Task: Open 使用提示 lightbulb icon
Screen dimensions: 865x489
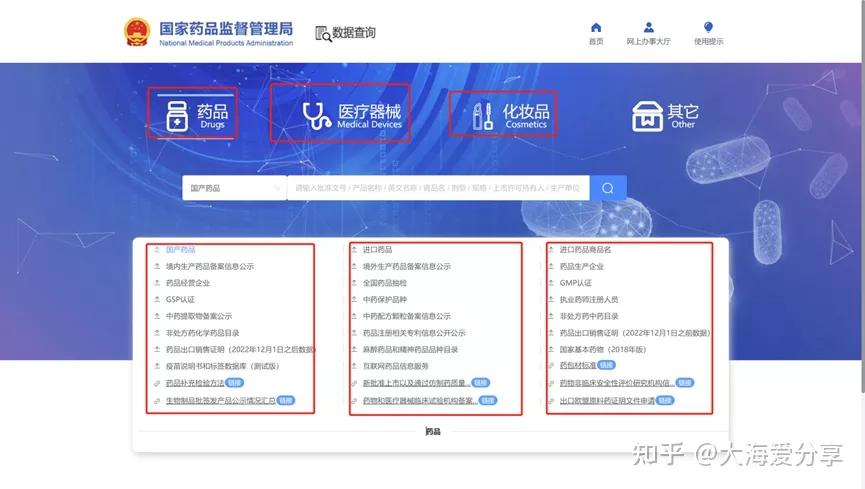Action: pyautogui.click(x=708, y=27)
